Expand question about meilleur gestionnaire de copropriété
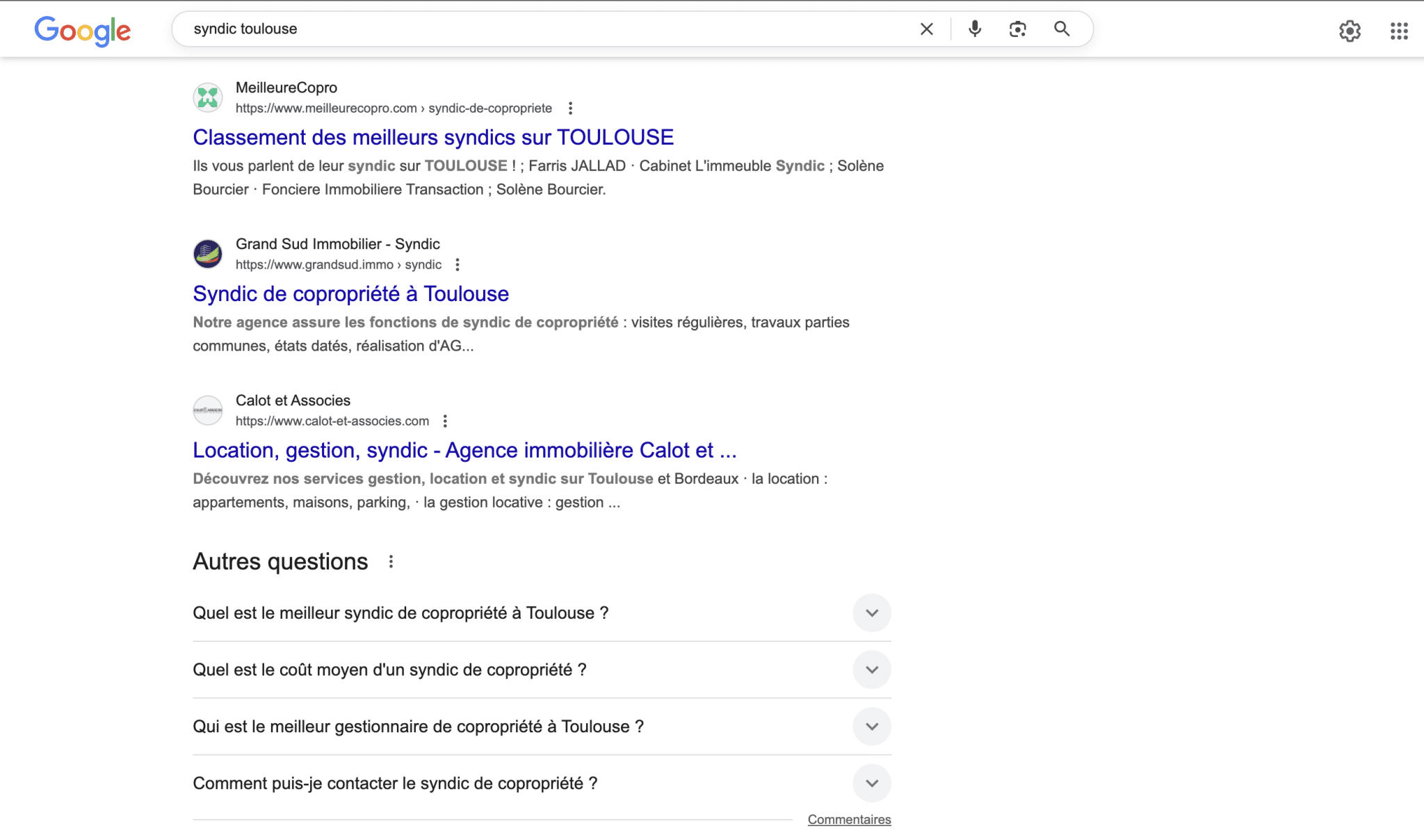 (x=871, y=727)
